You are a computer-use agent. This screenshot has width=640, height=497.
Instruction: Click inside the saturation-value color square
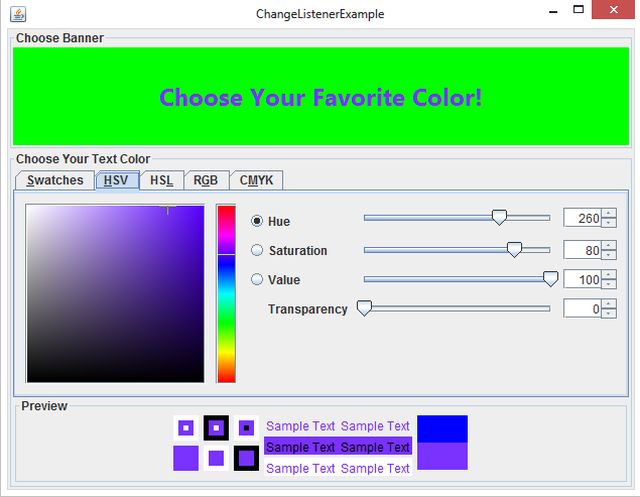click(x=116, y=294)
